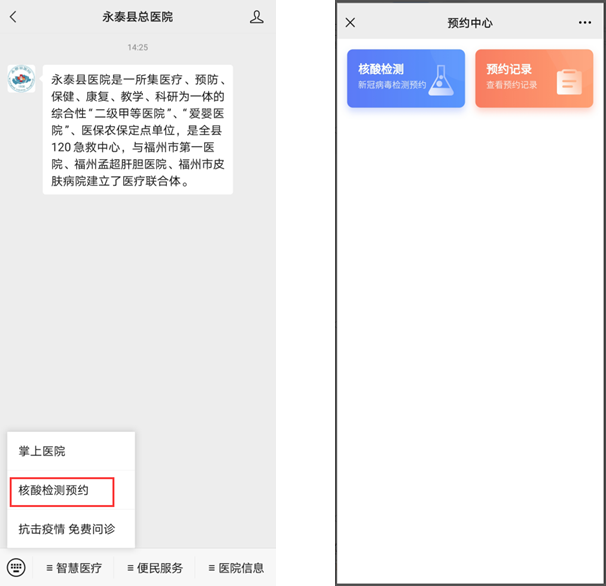This screenshot has width=606, height=586.
Task: Close the 预约中心 page with the X
Action: pyautogui.click(x=350, y=22)
